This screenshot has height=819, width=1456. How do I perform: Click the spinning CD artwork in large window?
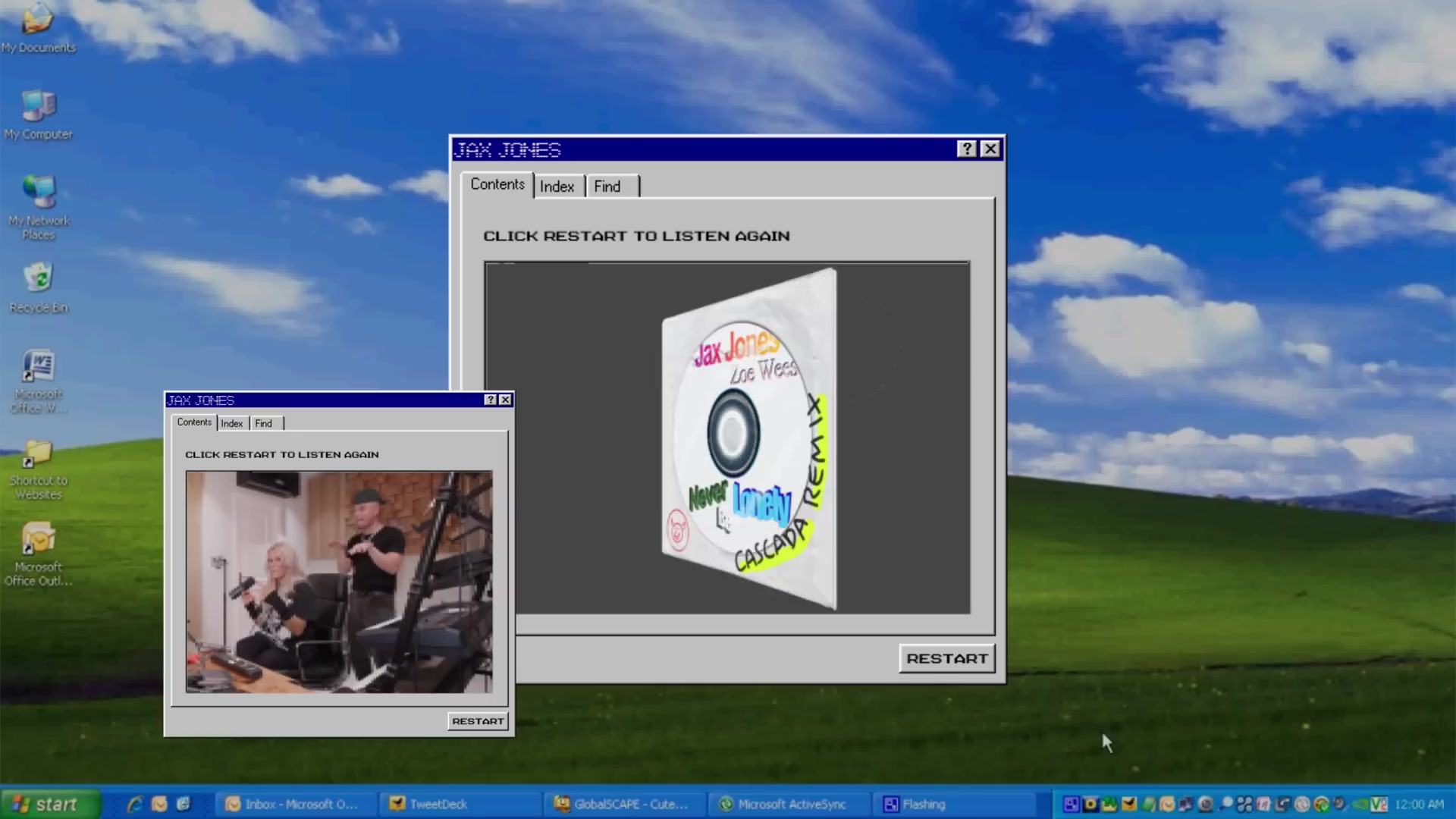click(749, 440)
